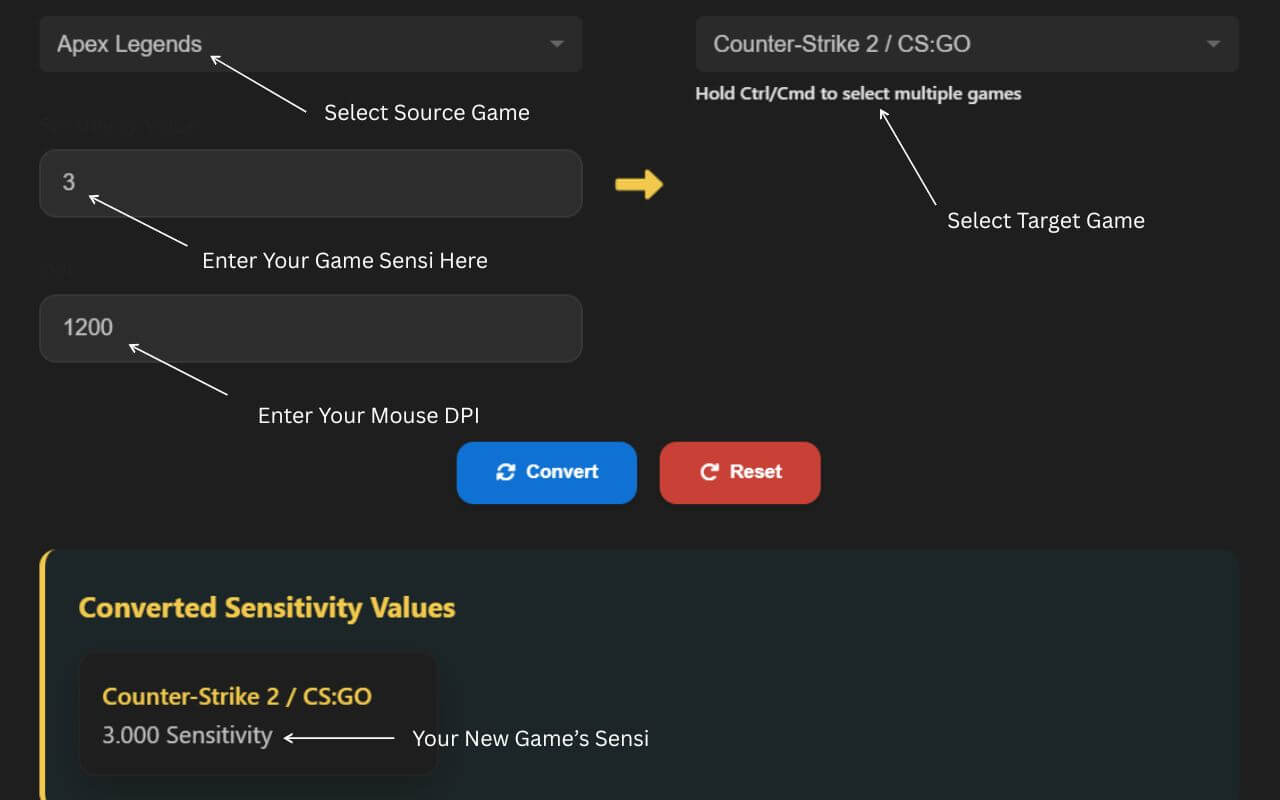Click the sync icon inside the Convert button
This screenshot has height=800, width=1280.
coord(508,472)
